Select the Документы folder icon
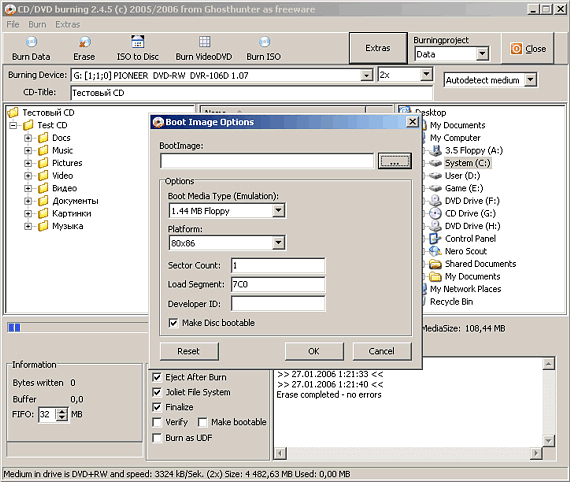 43,201
